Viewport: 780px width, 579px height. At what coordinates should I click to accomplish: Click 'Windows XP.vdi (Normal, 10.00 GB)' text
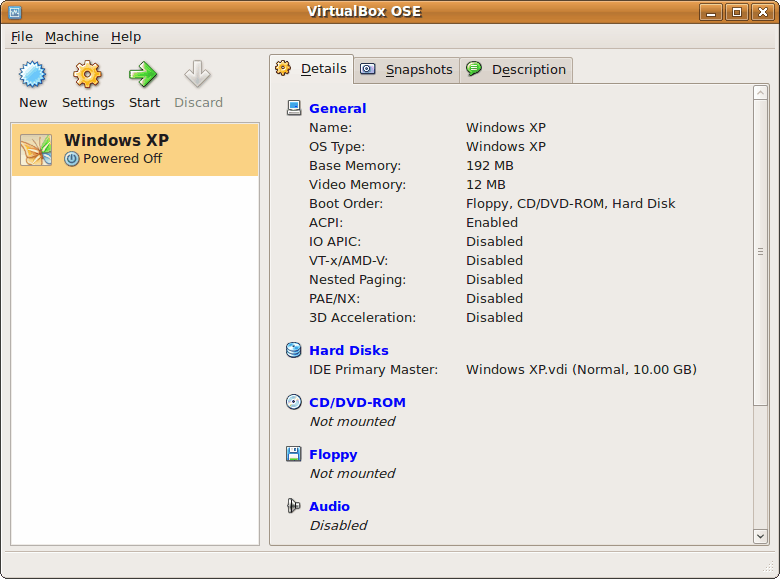tap(581, 370)
